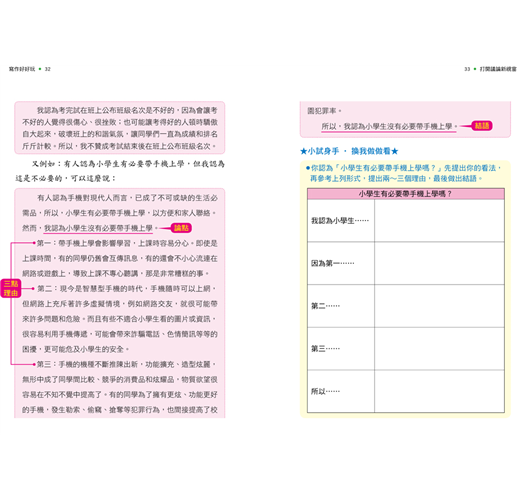The width and height of the screenshot is (520, 500).
Task: Click the 打開議論新視窗 page header
Action: [x=498, y=69]
